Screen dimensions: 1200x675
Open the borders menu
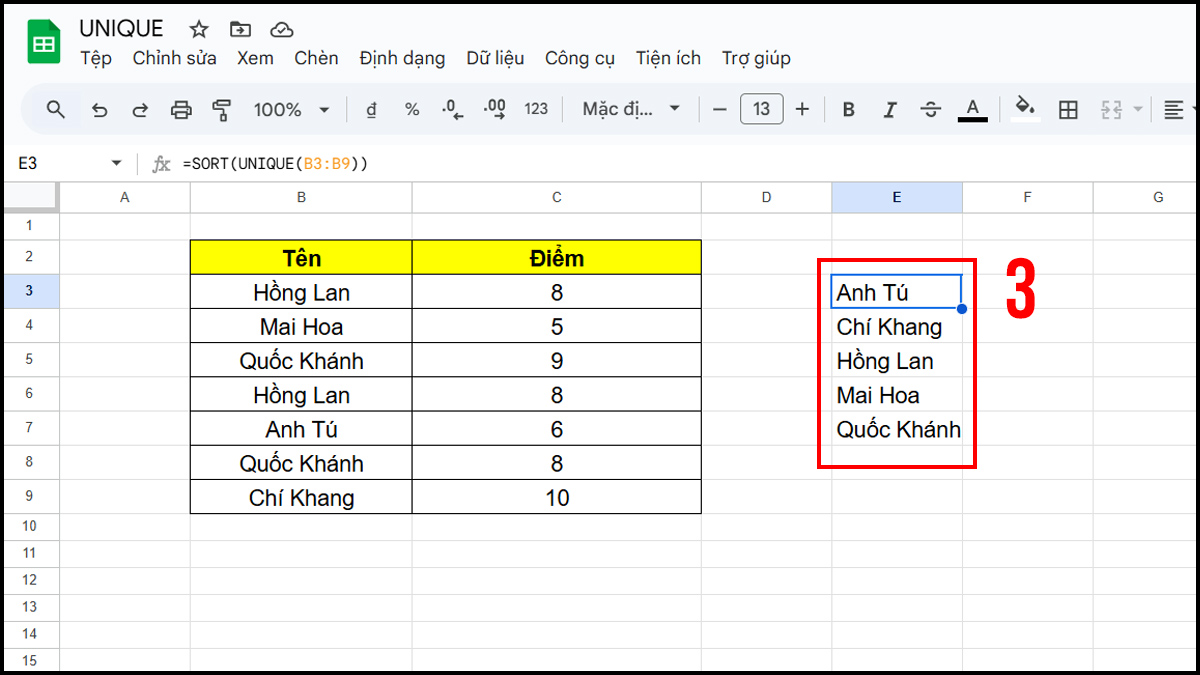[x=1067, y=110]
